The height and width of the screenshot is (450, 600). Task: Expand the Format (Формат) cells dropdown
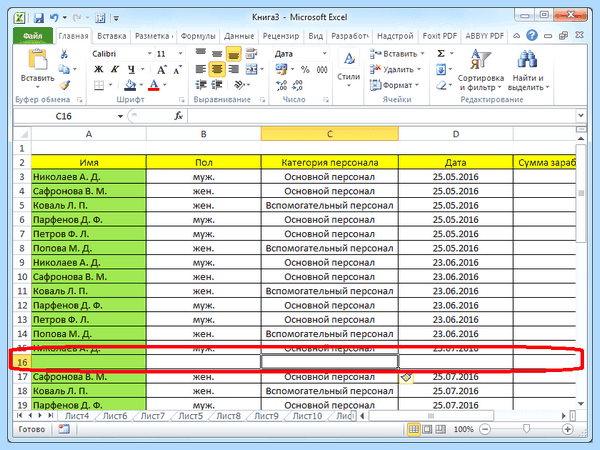[417, 85]
